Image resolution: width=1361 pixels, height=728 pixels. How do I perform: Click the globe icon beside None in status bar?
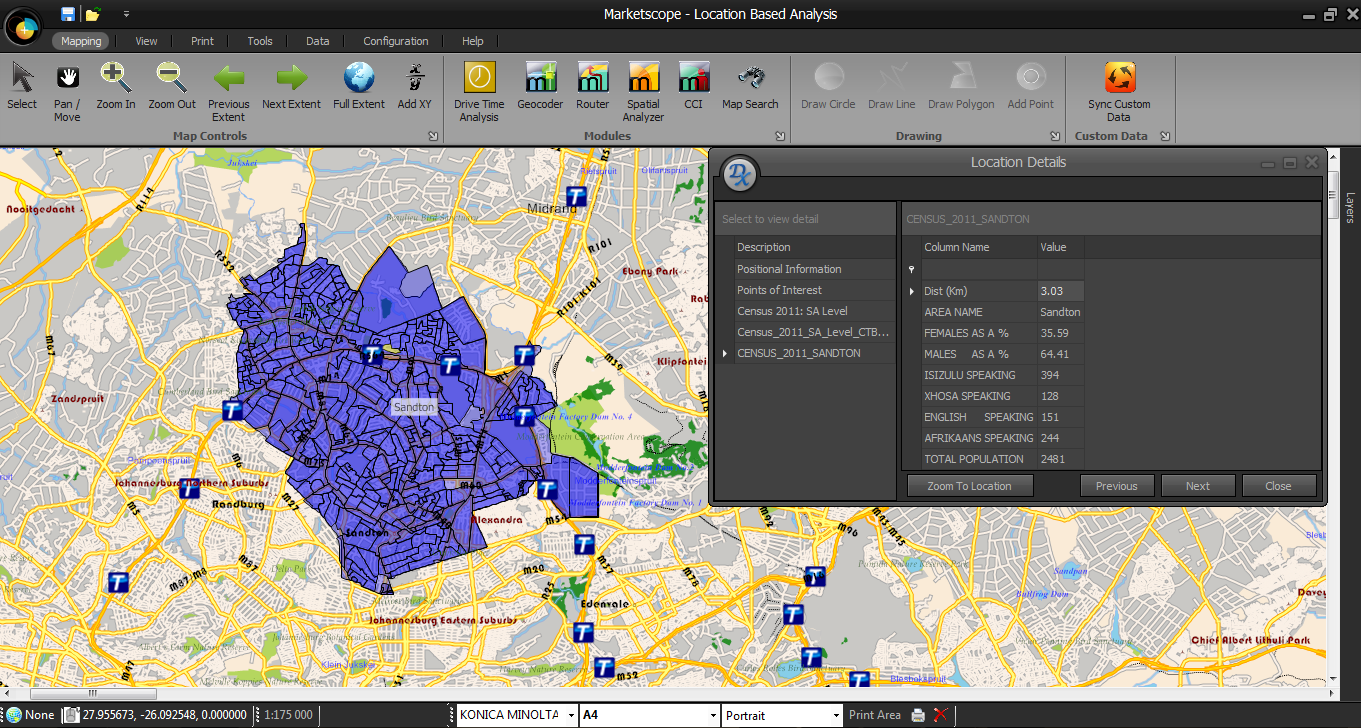14,715
